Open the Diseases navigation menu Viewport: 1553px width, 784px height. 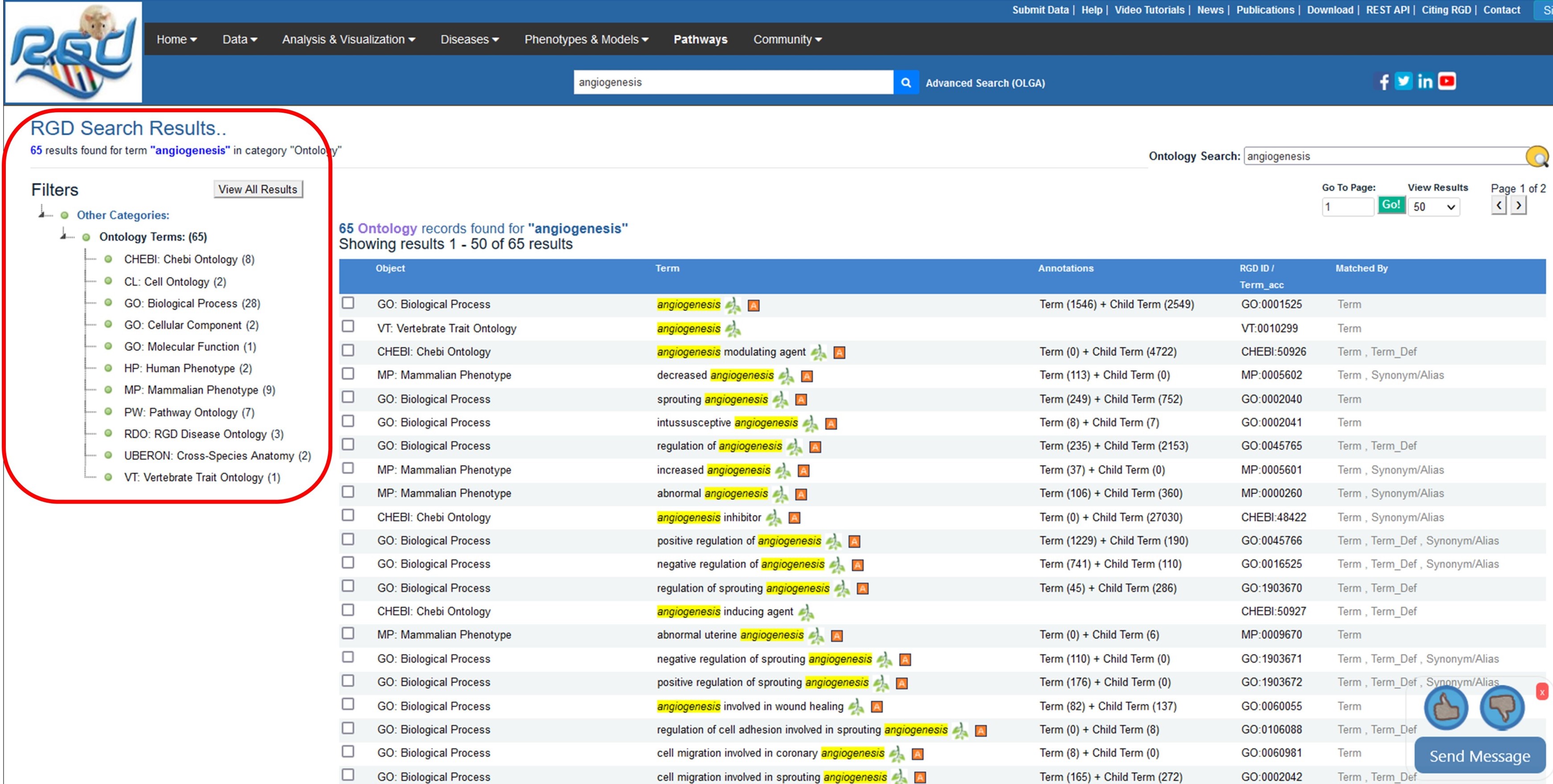pos(469,40)
